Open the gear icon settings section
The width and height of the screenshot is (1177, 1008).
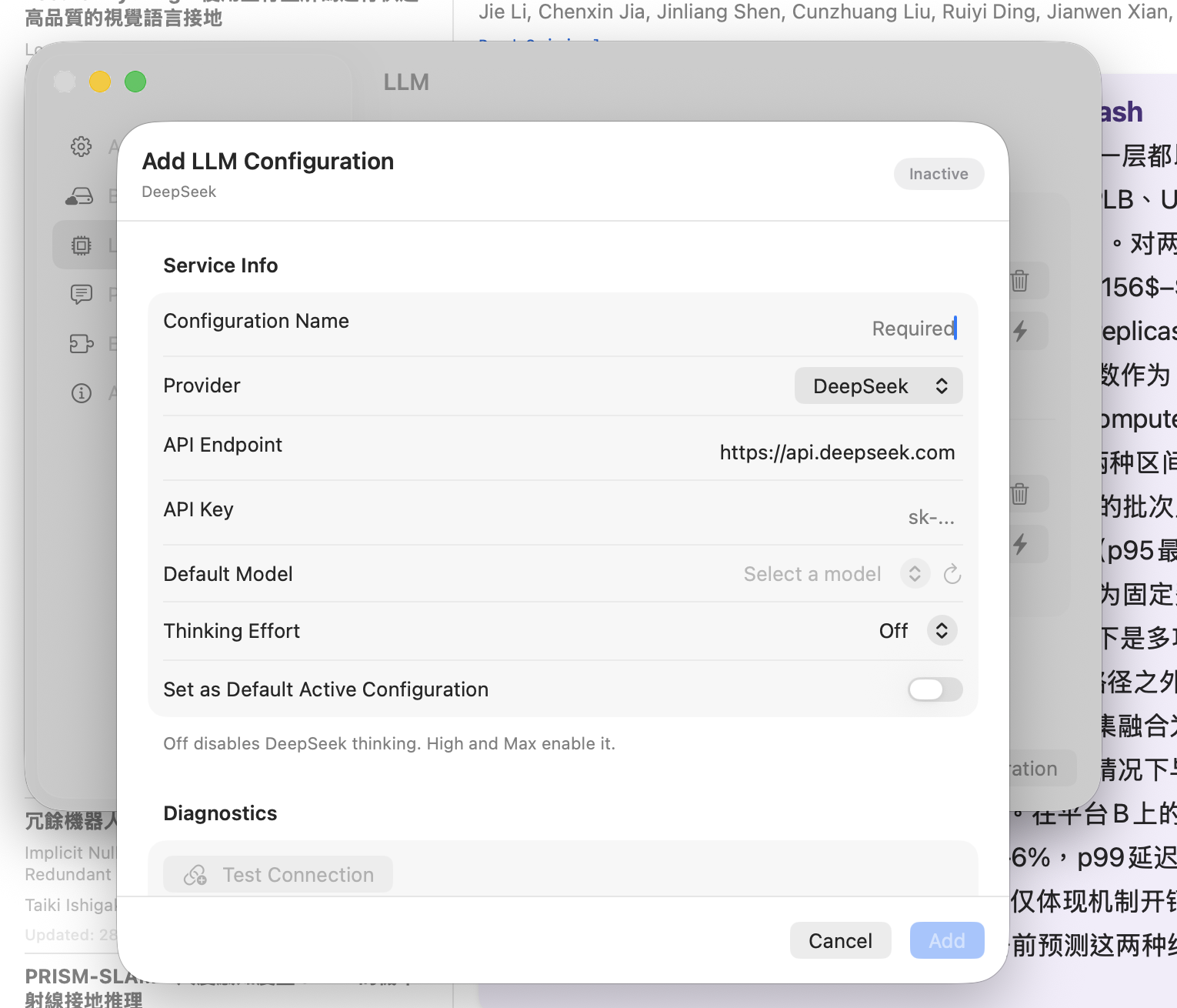81,146
